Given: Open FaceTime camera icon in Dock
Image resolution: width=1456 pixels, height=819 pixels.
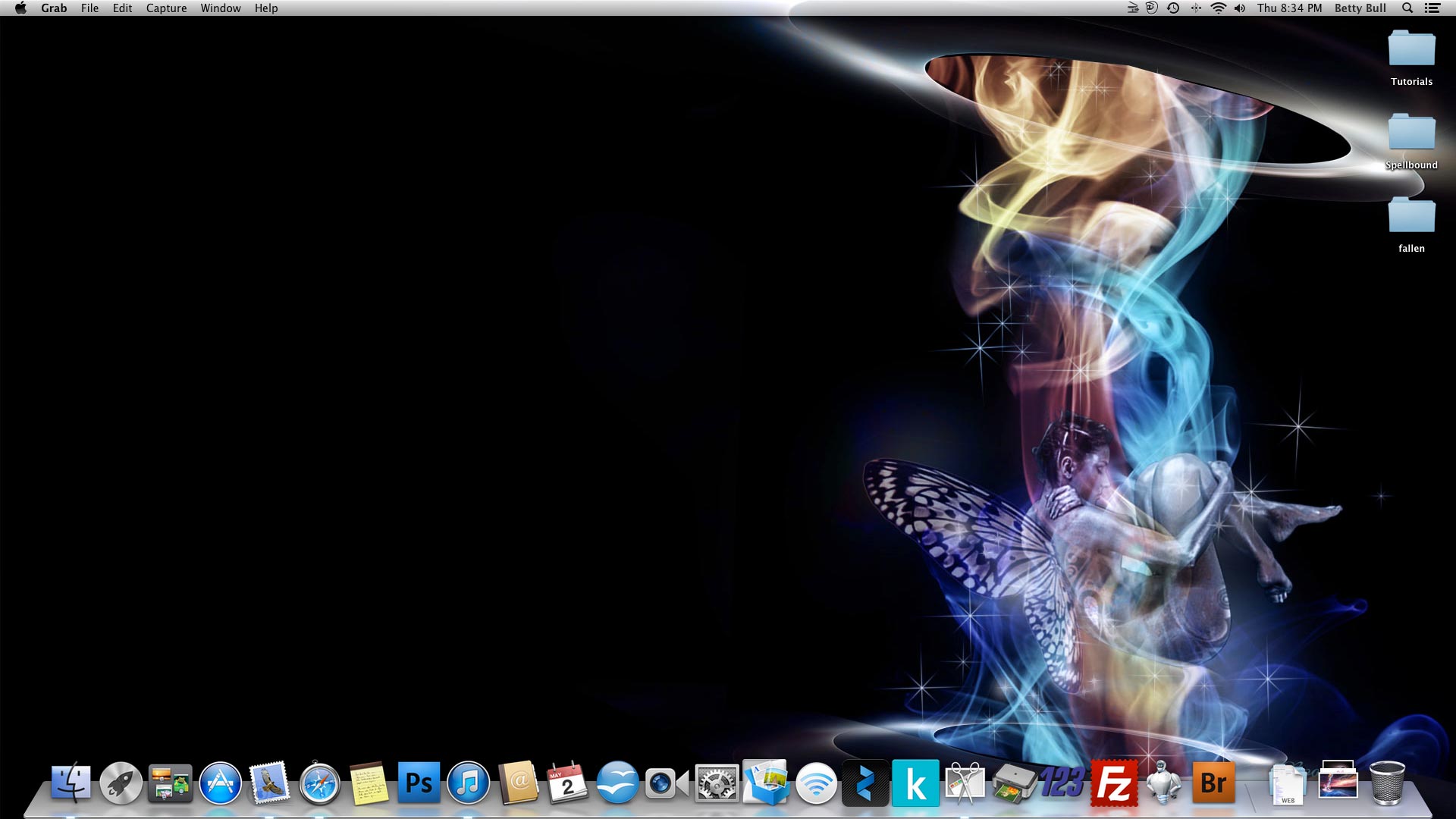Looking at the screenshot, I should (667, 783).
